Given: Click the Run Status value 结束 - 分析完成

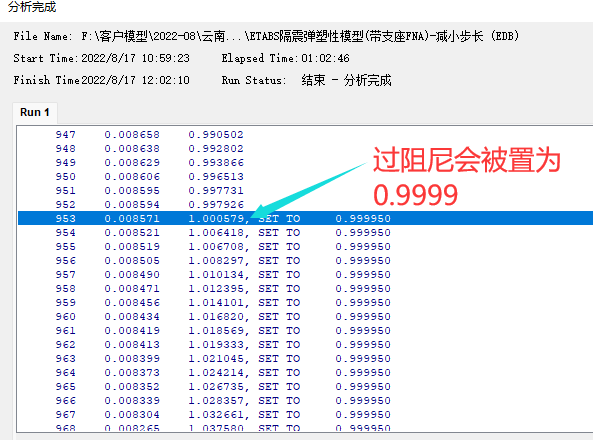Looking at the screenshot, I should (x=346, y=80).
